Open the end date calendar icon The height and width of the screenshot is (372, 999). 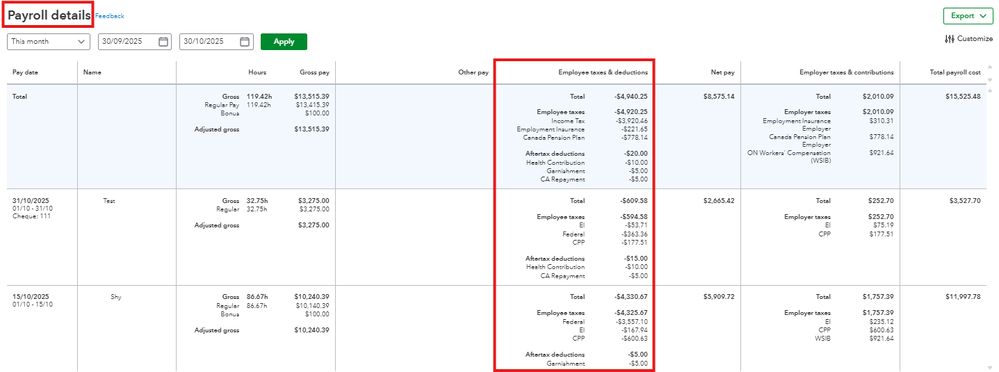point(245,41)
